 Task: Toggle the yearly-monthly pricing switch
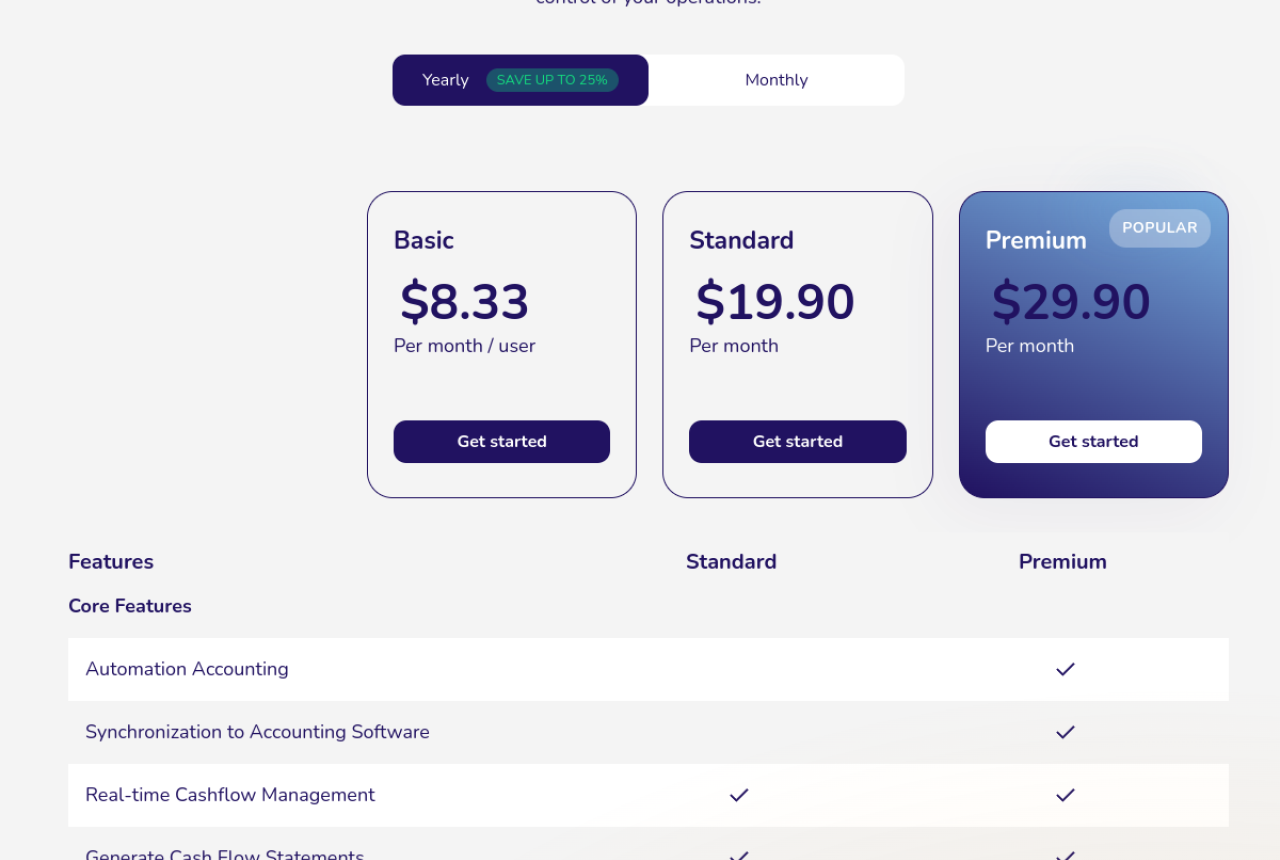pyautogui.click(x=648, y=79)
